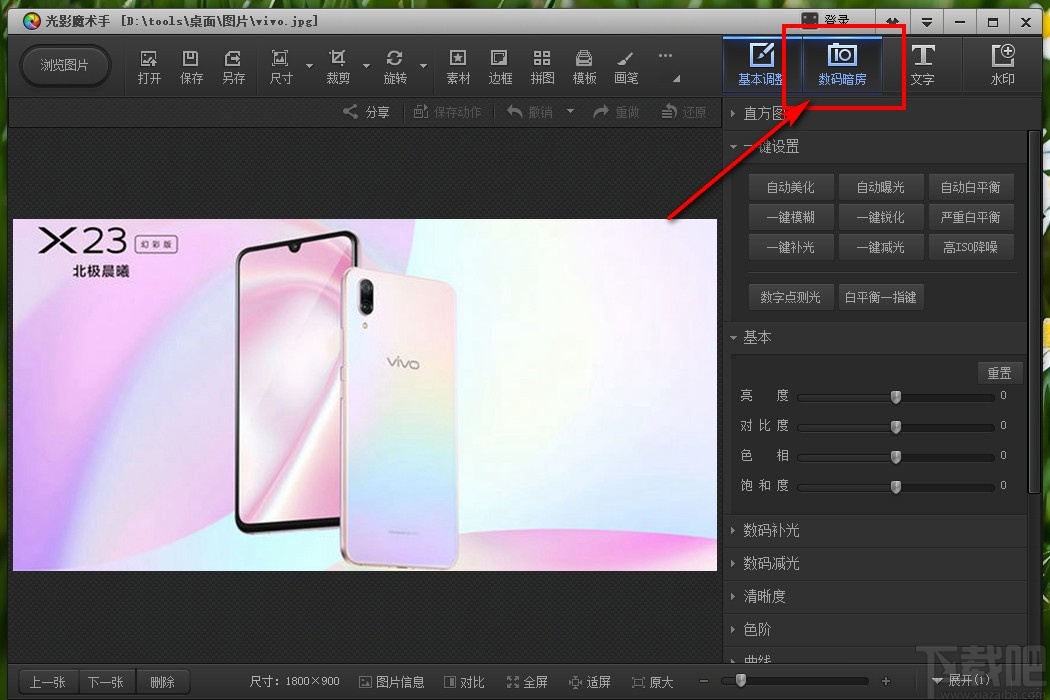Open 图片信息 image info
This screenshot has width=1050, height=700.
click(x=392, y=682)
